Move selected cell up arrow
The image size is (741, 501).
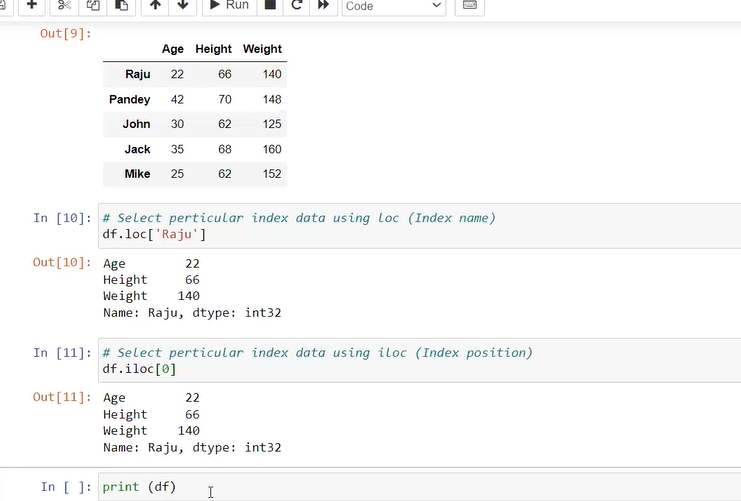pos(155,5)
